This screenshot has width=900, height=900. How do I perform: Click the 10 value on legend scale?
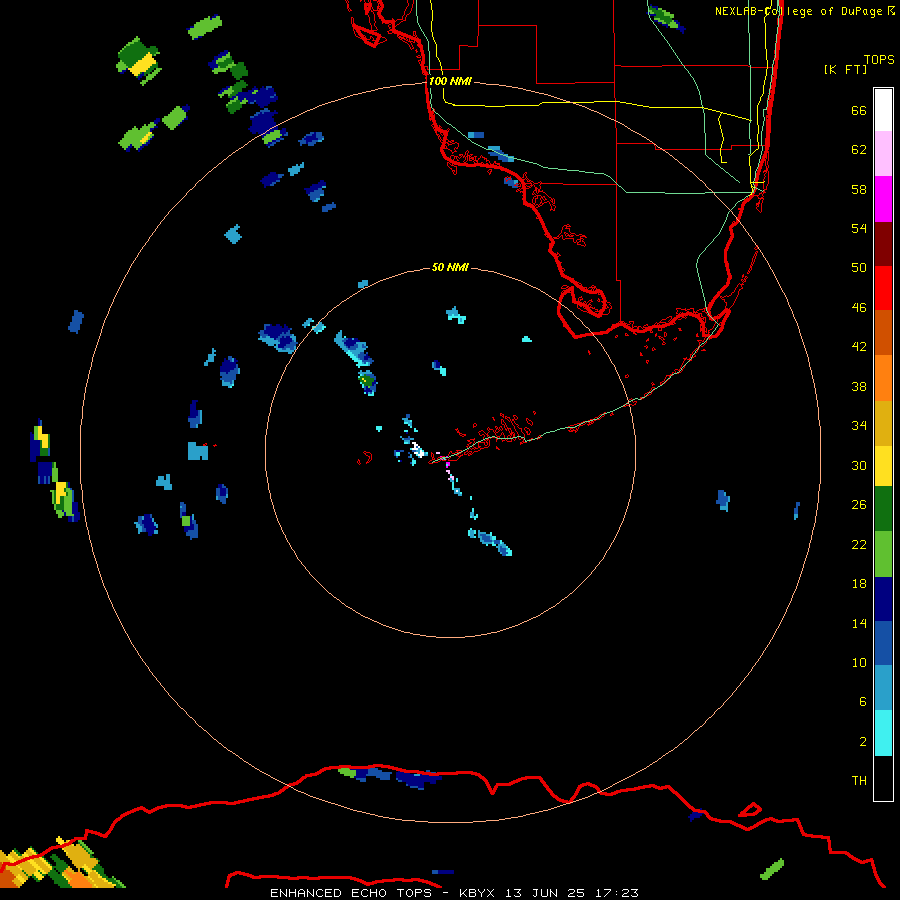pos(859,663)
